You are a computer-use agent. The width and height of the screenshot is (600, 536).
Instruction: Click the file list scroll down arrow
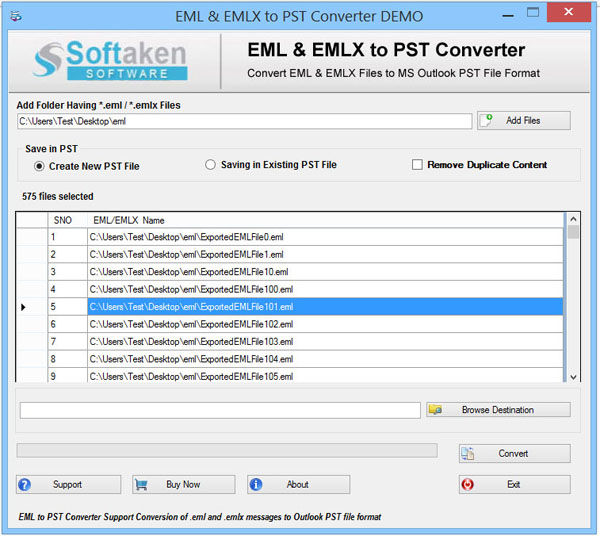click(573, 377)
